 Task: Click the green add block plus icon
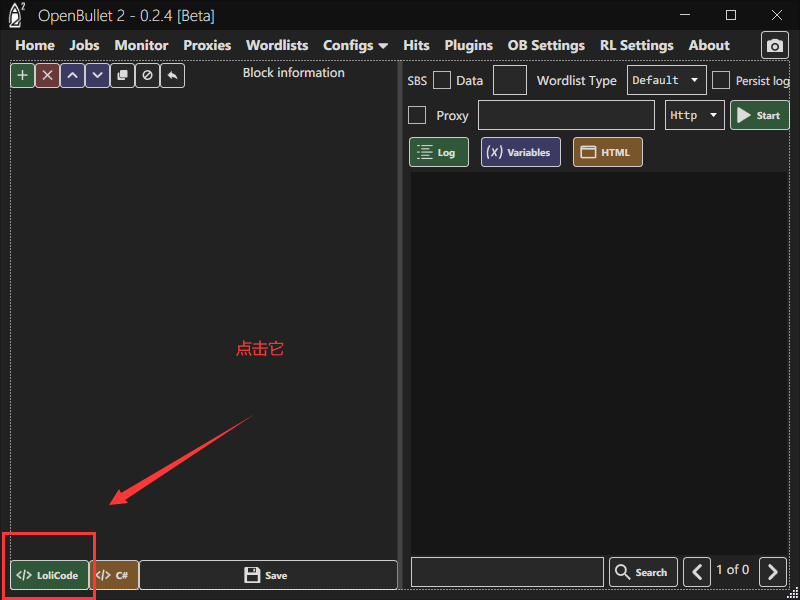pos(22,76)
